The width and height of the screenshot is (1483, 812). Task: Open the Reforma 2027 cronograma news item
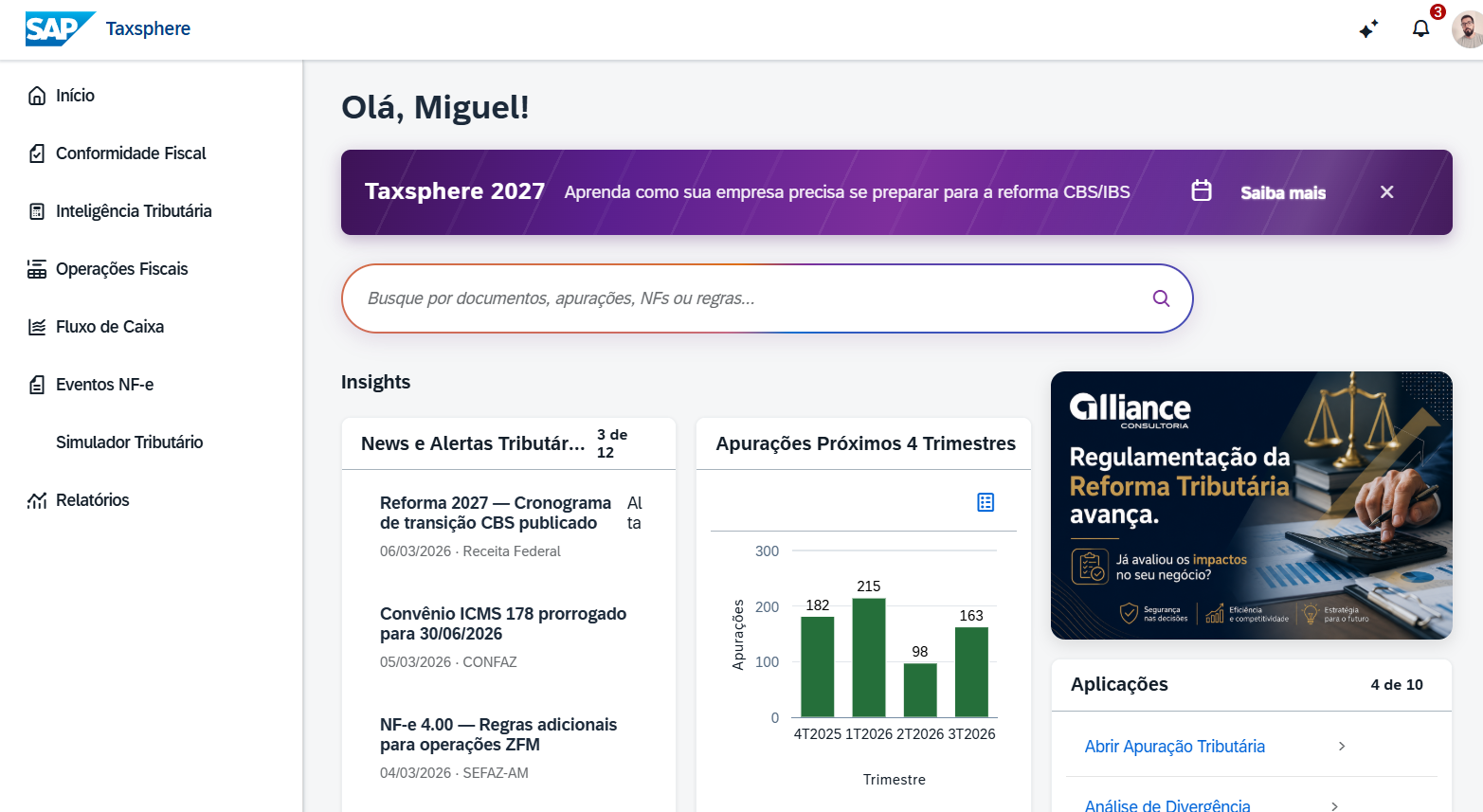coord(496,513)
